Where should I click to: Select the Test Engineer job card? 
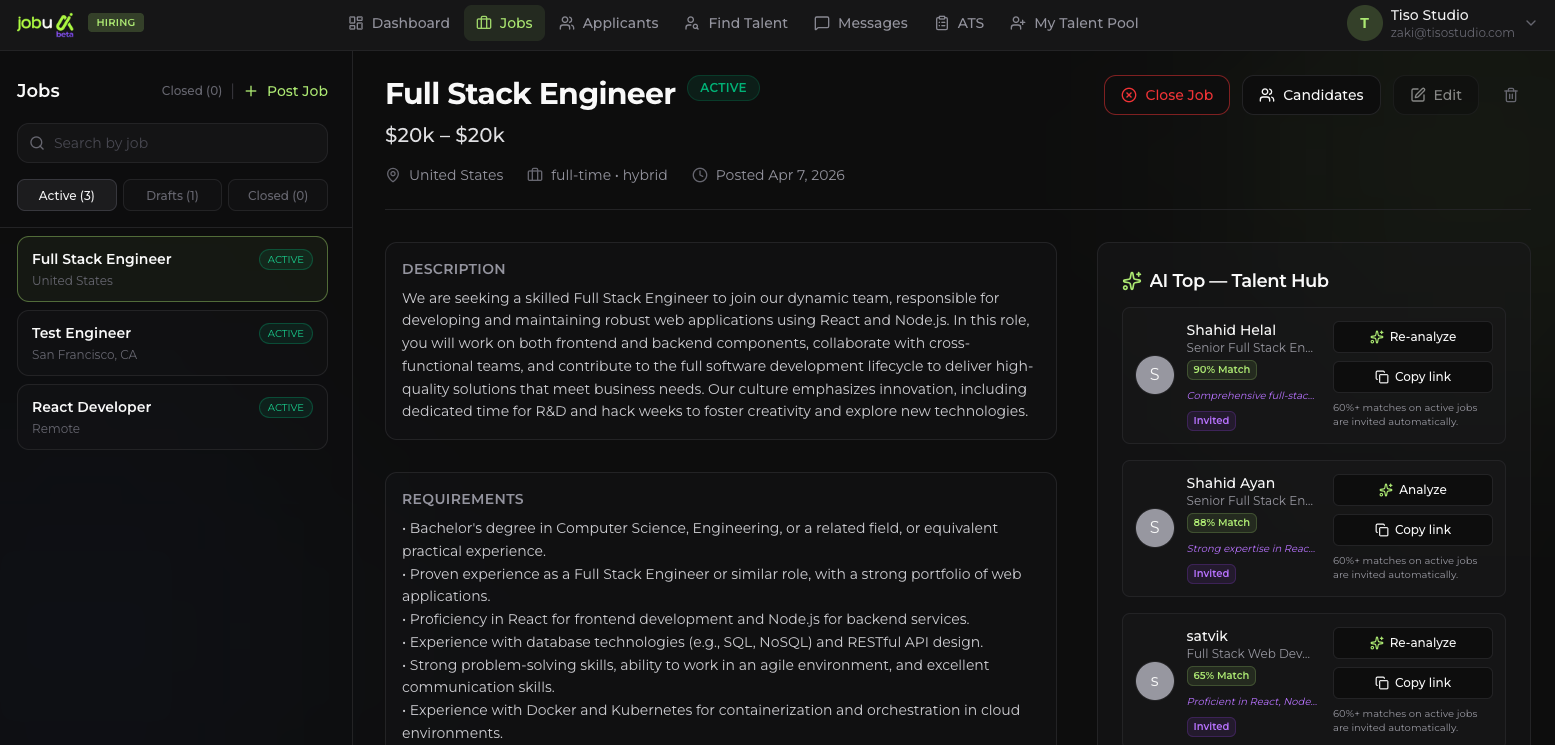(x=172, y=343)
